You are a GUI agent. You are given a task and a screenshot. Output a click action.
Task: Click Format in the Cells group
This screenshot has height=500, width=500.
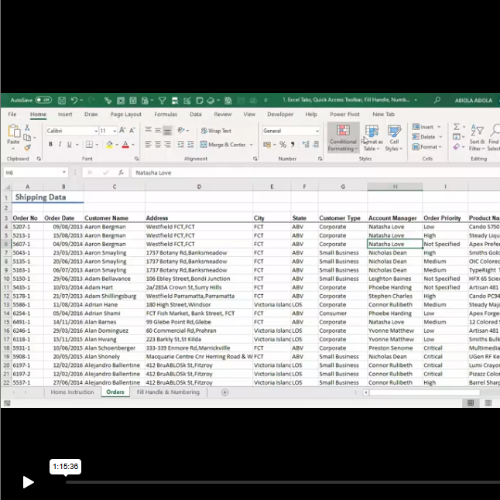click(x=427, y=147)
